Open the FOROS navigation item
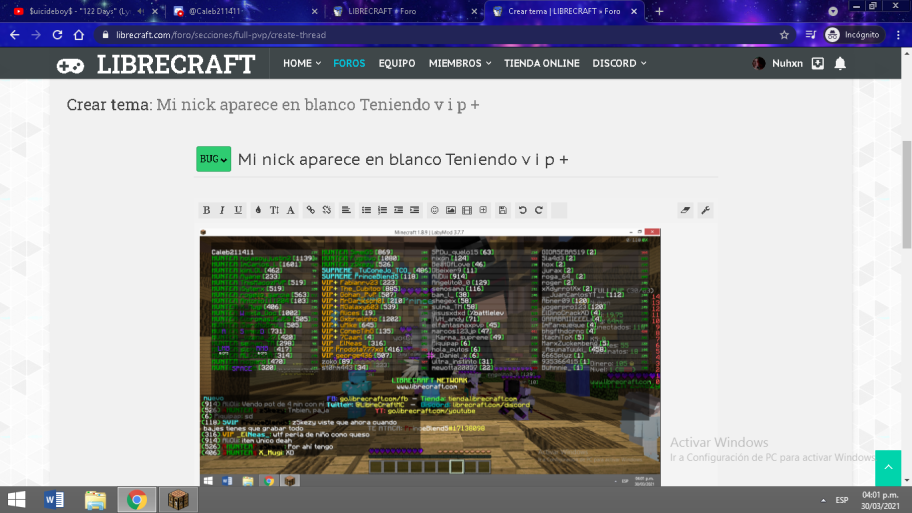912x513 pixels. 349,63
